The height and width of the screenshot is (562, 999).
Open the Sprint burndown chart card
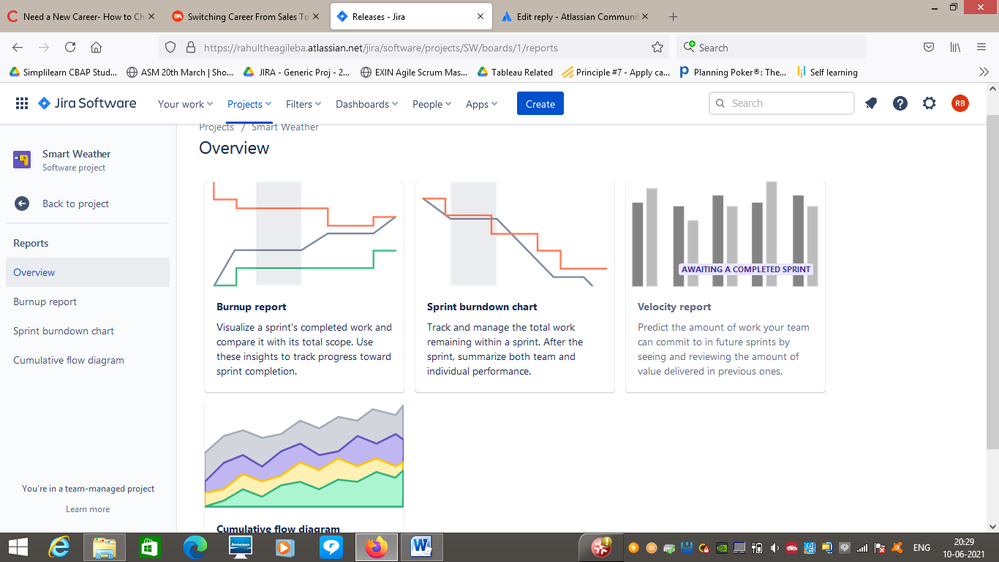pyautogui.click(x=515, y=287)
